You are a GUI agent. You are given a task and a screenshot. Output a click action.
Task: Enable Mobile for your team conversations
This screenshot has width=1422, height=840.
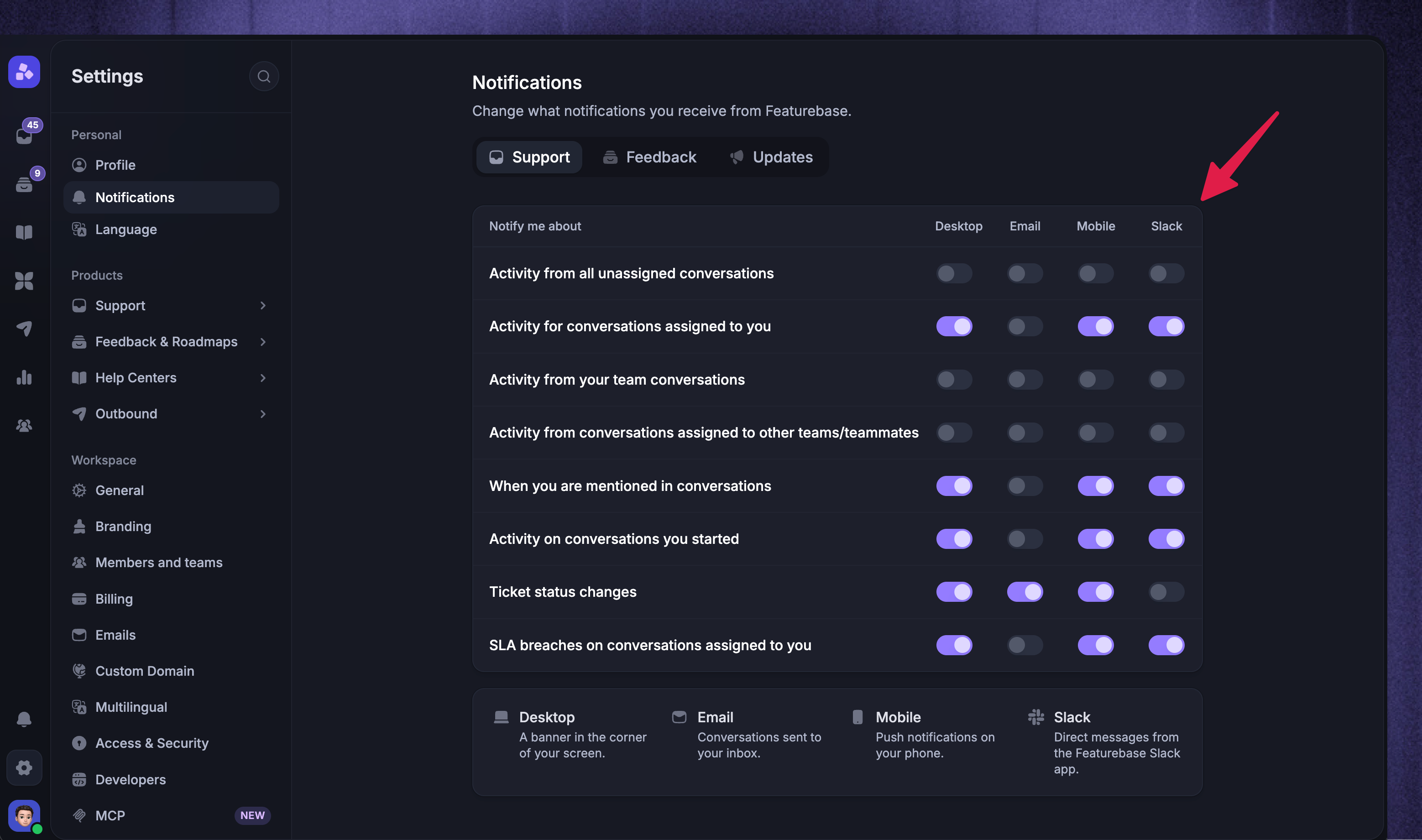click(1095, 379)
